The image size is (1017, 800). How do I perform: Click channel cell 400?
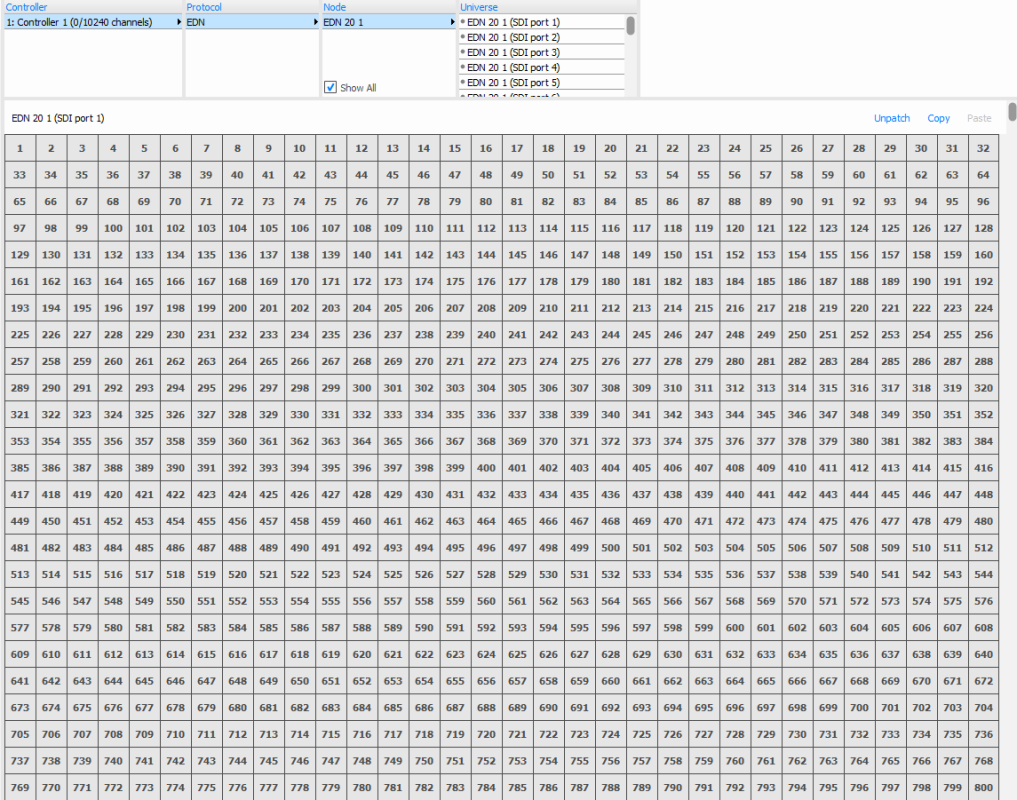(x=486, y=468)
